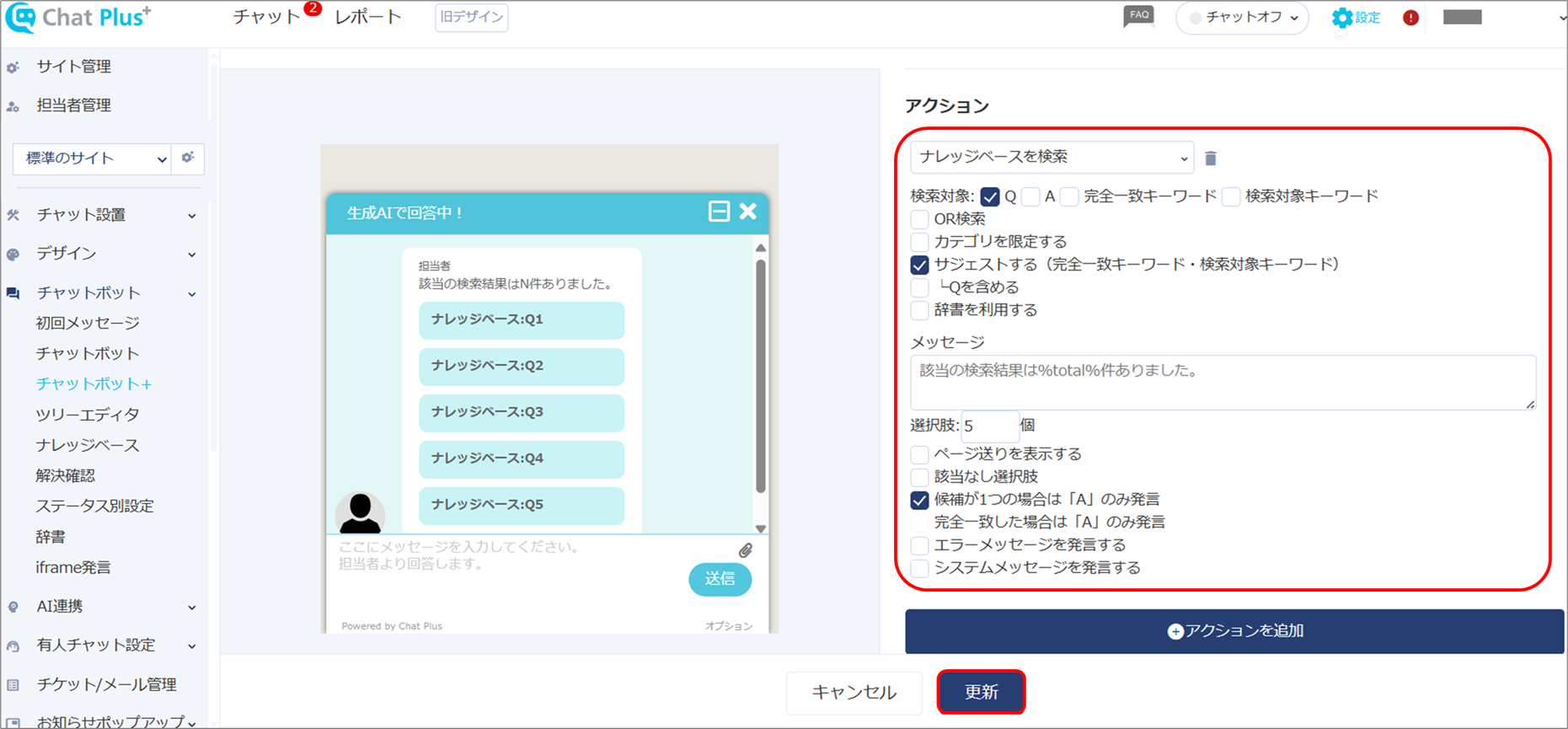The height and width of the screenshot is (729, 1568).
Task: Collapse the チャットボット menu chevron
Action: tap(192, 294)
